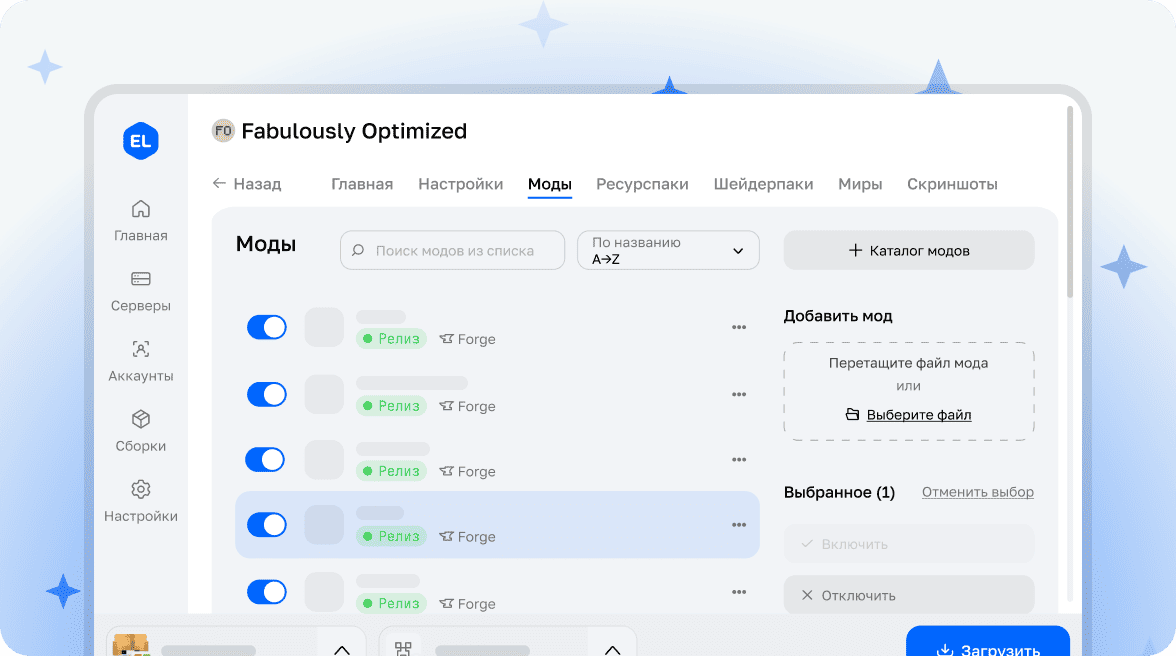The height and width of the screenshot is (656, 1176).
Task: Switch to the Ресурспаки tab
Action: tap(642, 184)
